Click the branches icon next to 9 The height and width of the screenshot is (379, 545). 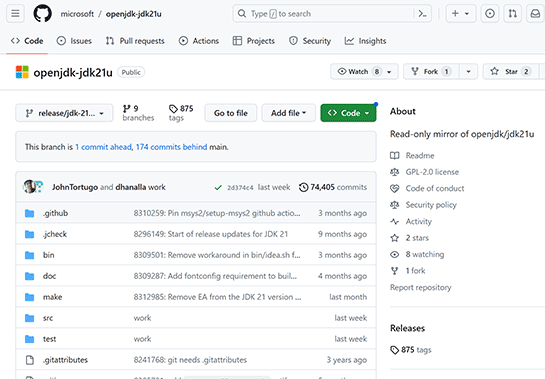tap(127, 109)
